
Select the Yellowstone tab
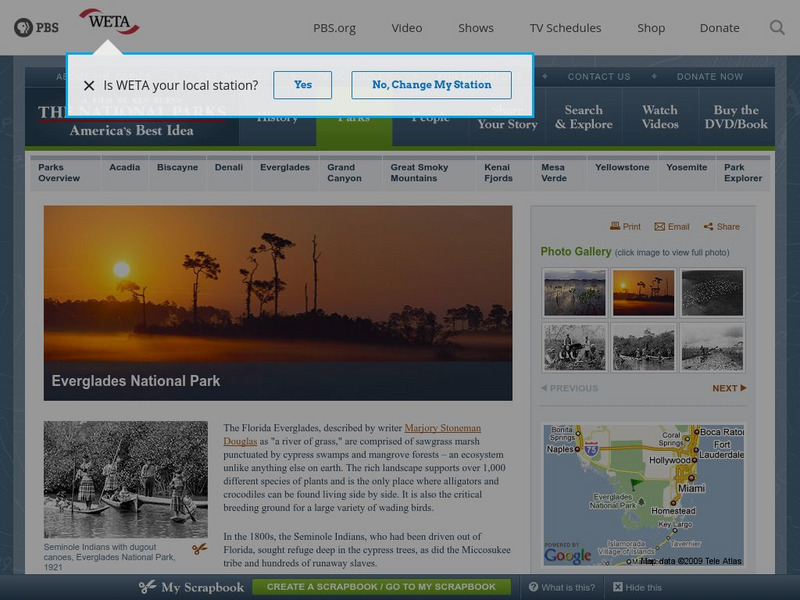(x=622, y=172)
